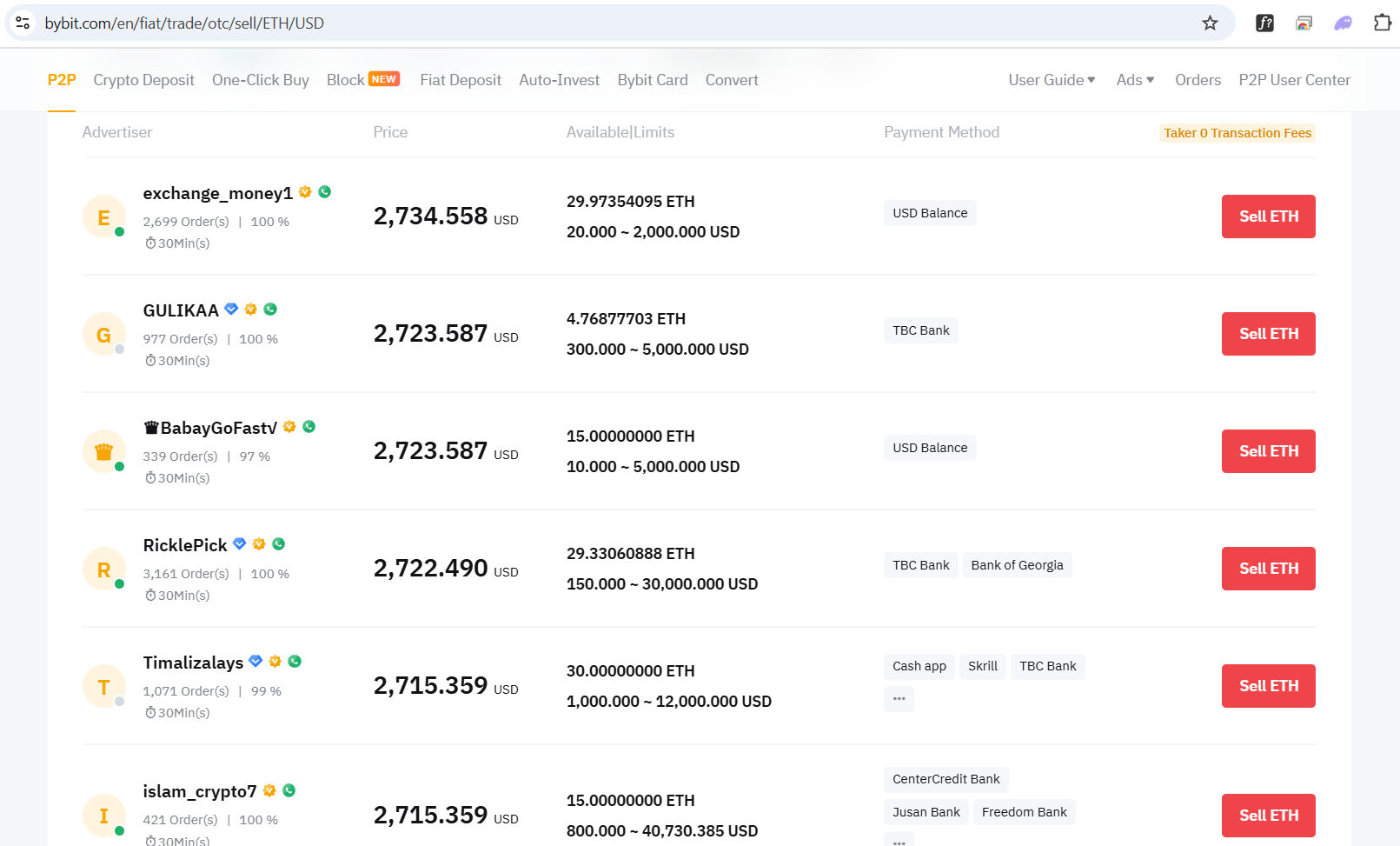Click Freedom Bank payment tag
This screenshot has width=1400, height=846.
click(1025, 812)
